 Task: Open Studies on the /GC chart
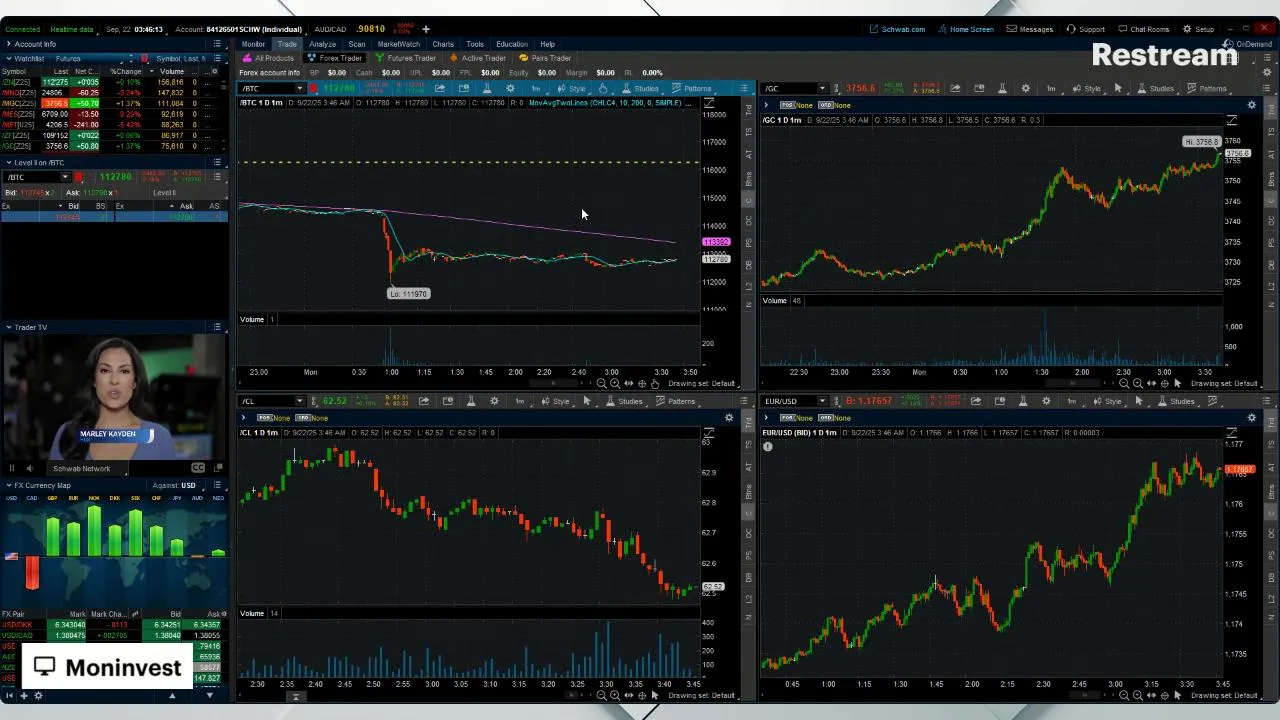coord(1155,88)
